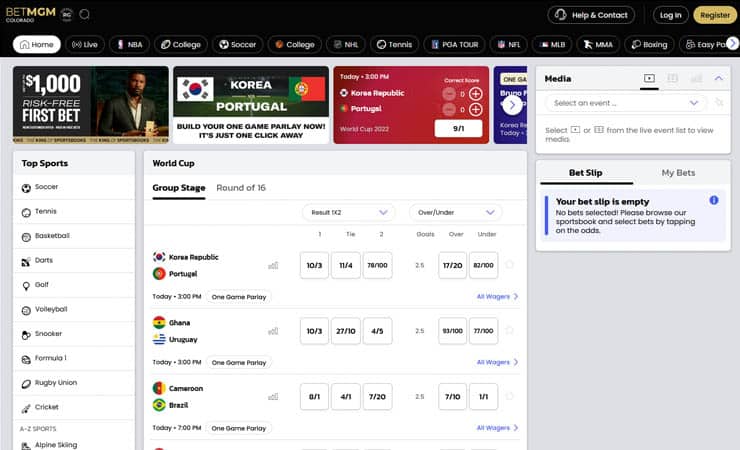The height and width of the screenshot is (450, 740).
Task: Open All Wagers for Korea Republic match
Action: click(x=497, y=296)
